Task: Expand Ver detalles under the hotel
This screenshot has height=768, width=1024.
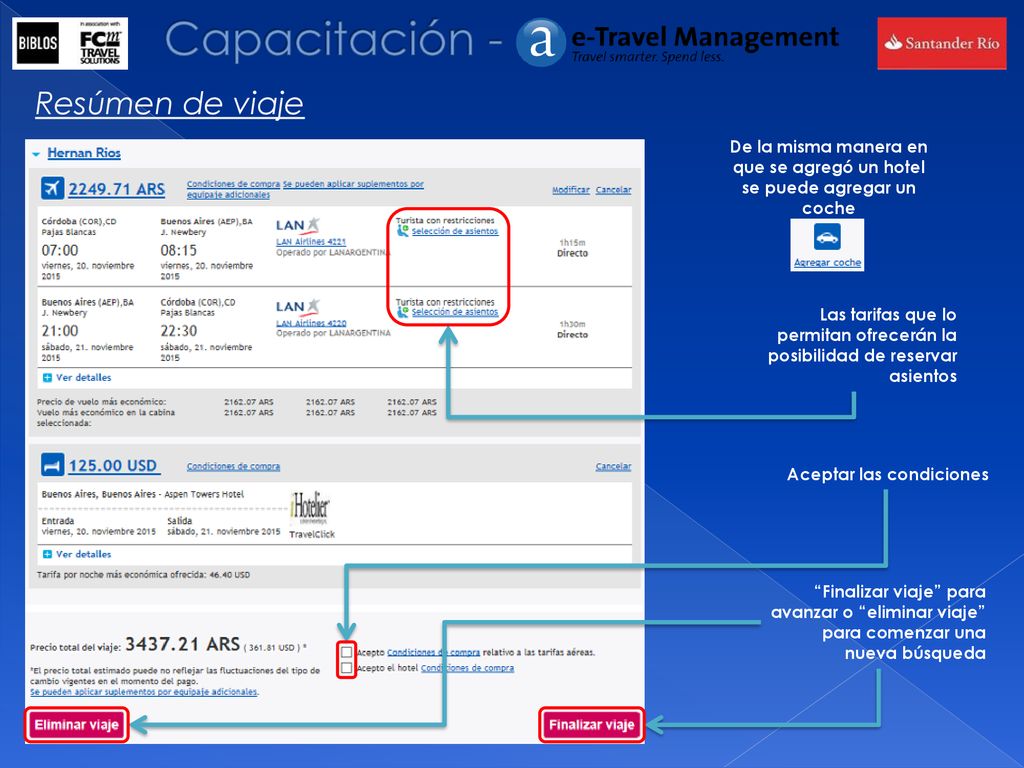Action: pos(77,554)
